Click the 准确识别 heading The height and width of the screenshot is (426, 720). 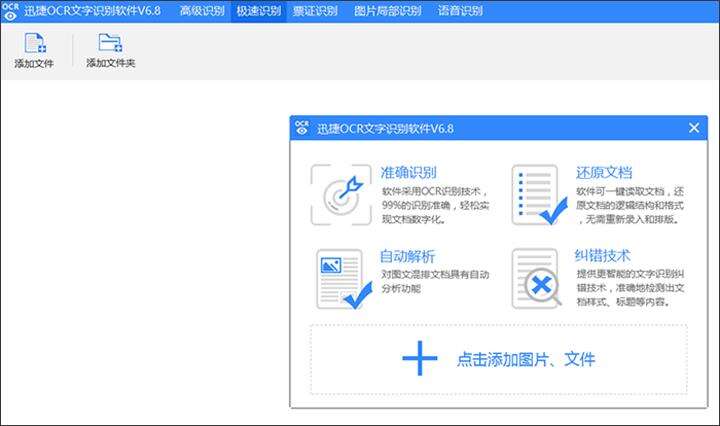click(x=408, y=173)
